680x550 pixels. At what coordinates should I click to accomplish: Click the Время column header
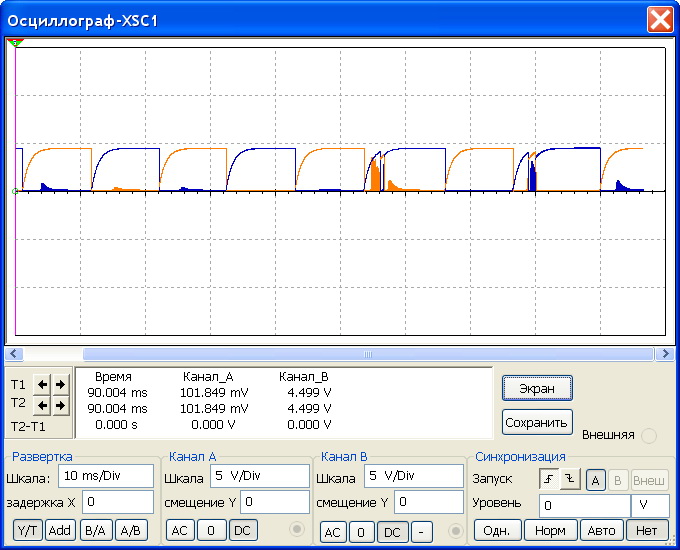coord(113,377)
